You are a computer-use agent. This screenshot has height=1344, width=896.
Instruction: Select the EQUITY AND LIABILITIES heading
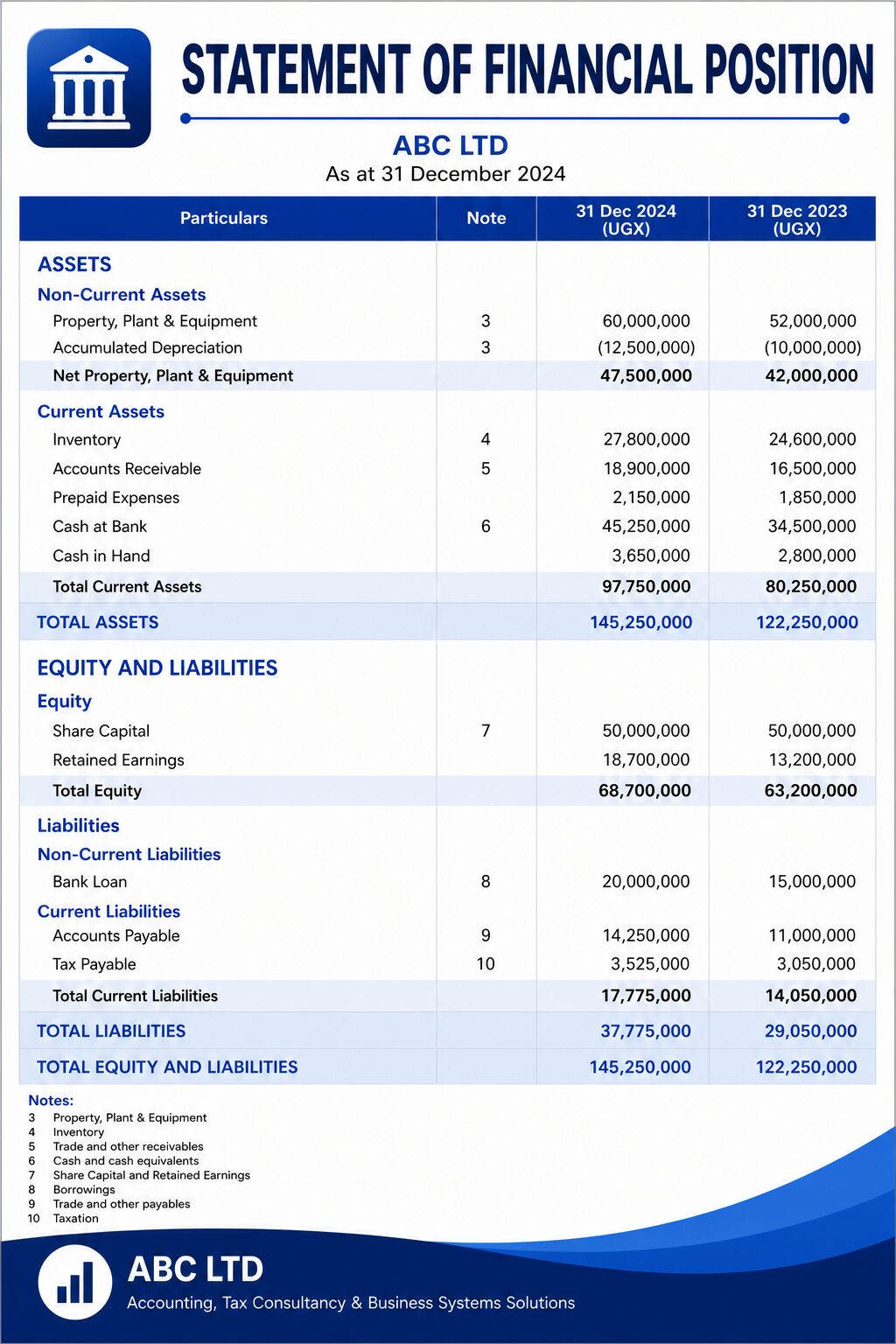pos(157,668)
